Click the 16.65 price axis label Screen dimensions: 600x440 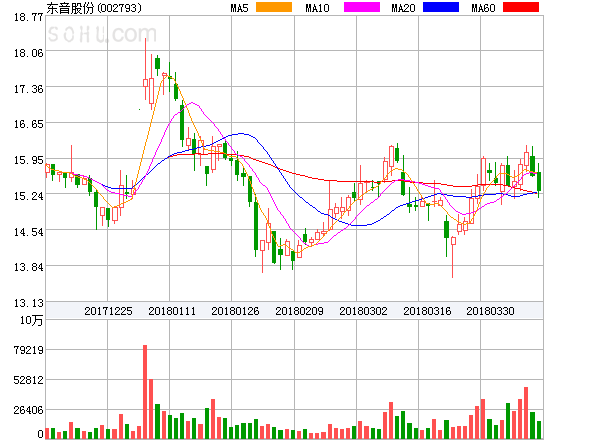29,124
